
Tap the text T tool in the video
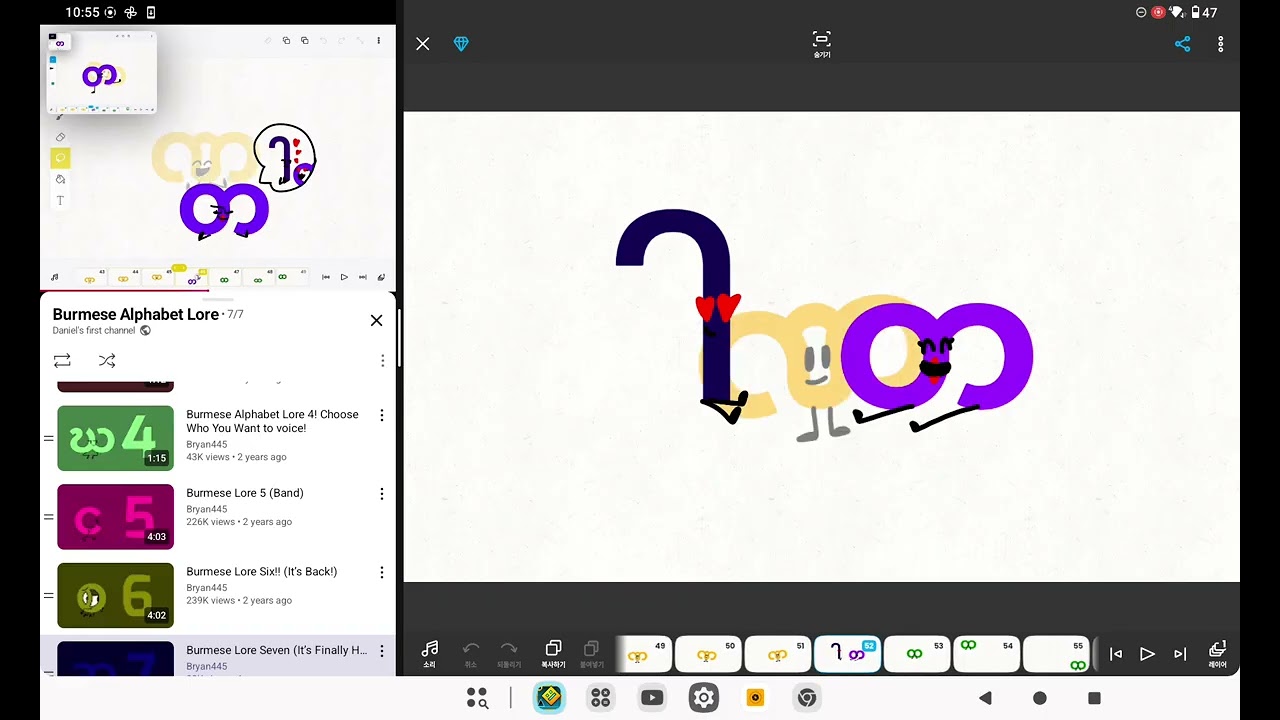[x=60, y=201]
